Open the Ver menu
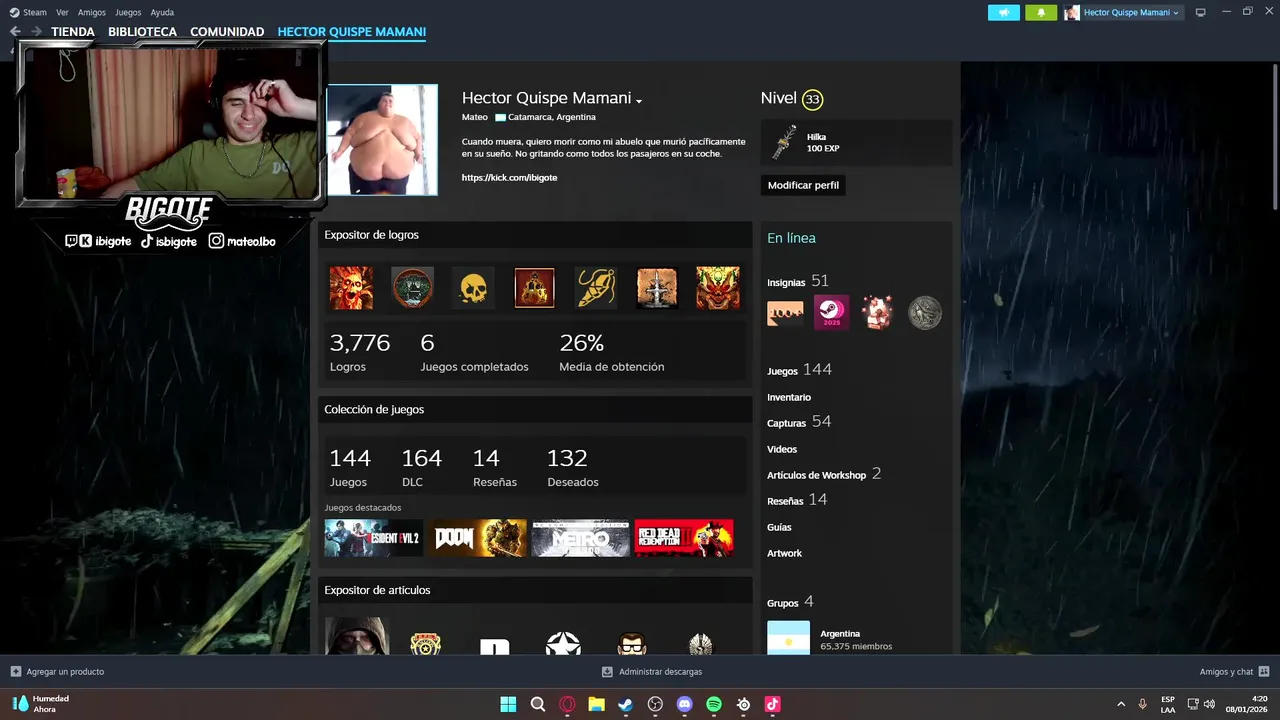Screen dimensions: 1280x720 [62, 12]
